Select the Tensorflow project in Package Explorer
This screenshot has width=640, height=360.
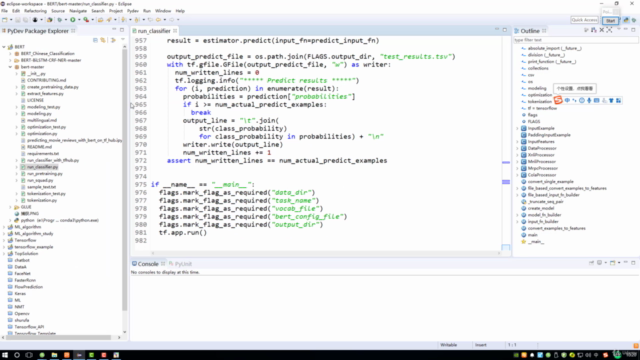click(x=25, y=240)
